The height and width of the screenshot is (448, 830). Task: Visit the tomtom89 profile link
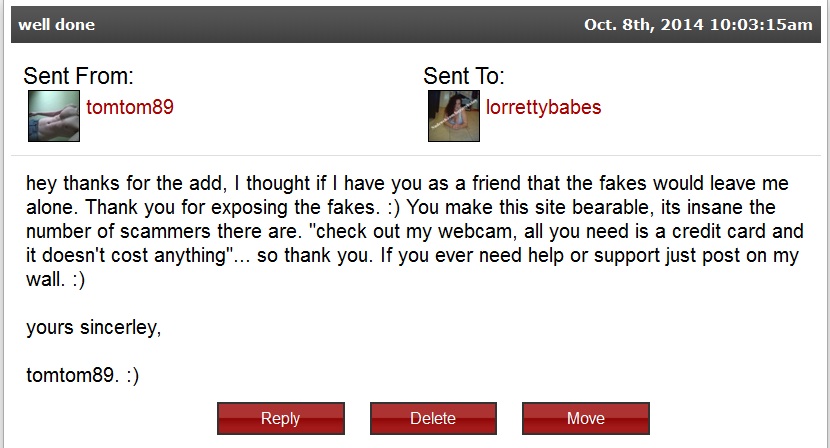pyautogui.click(x=130, y=107)
